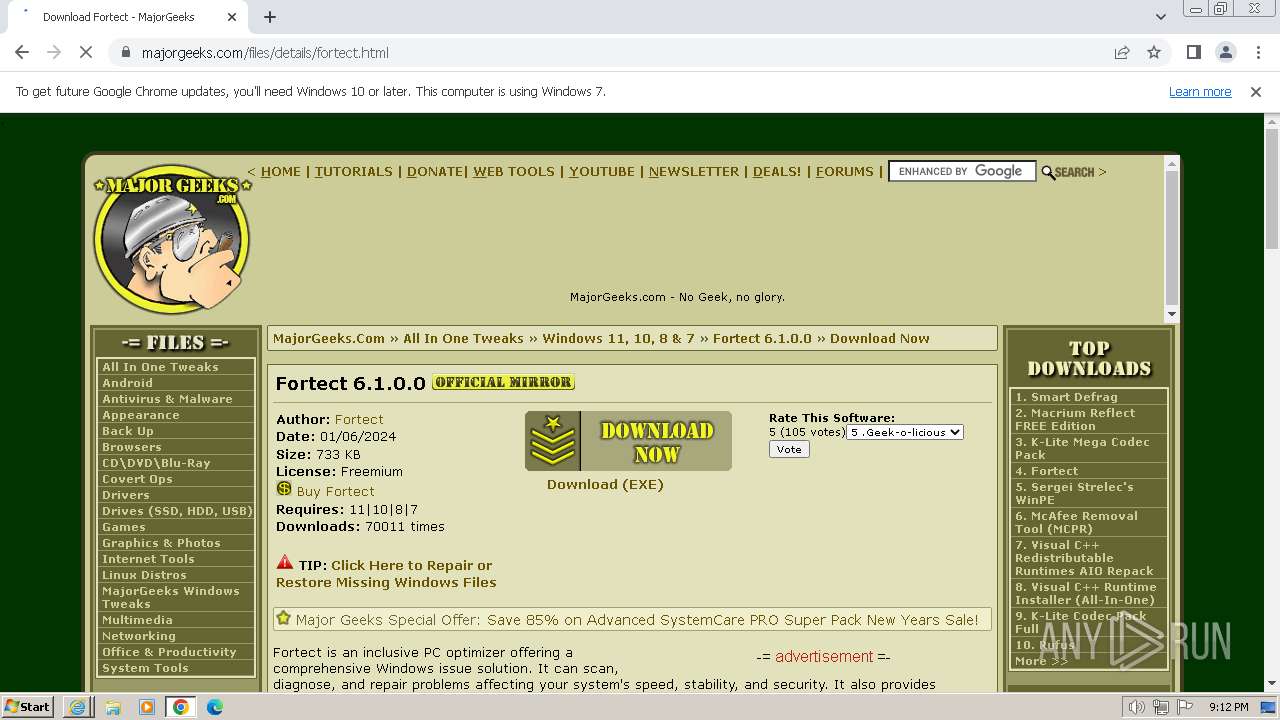
Task: Click the Official Mirror badge
Action: pyautogui.click(x=503, y=382)
